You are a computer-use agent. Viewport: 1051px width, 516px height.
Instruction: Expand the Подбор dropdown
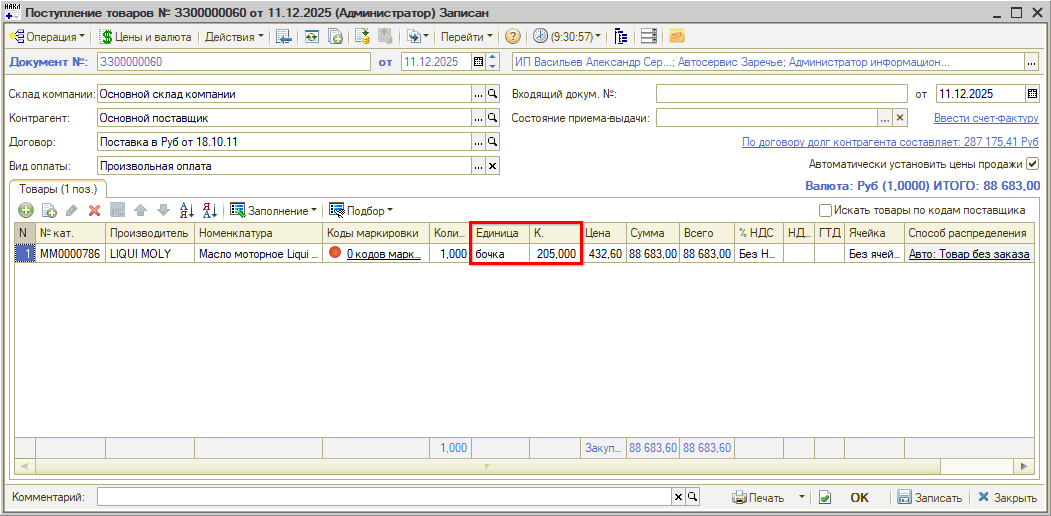[x=360, y=211]
